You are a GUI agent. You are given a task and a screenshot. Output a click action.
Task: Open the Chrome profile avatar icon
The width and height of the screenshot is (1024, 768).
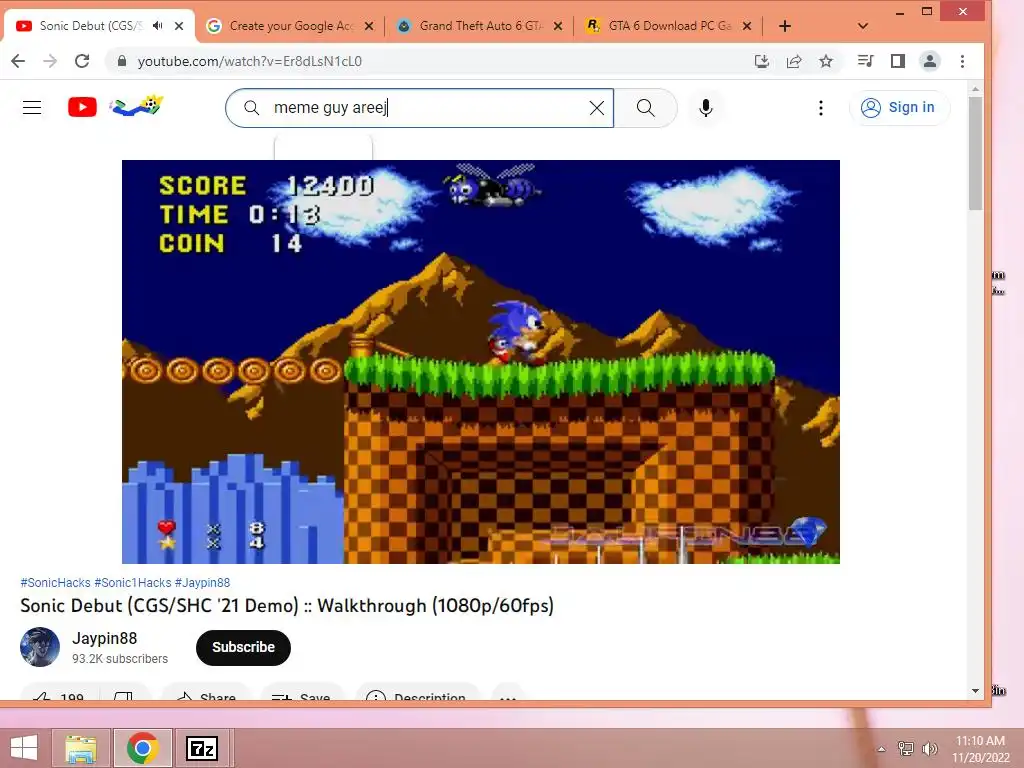coord(930,61)
